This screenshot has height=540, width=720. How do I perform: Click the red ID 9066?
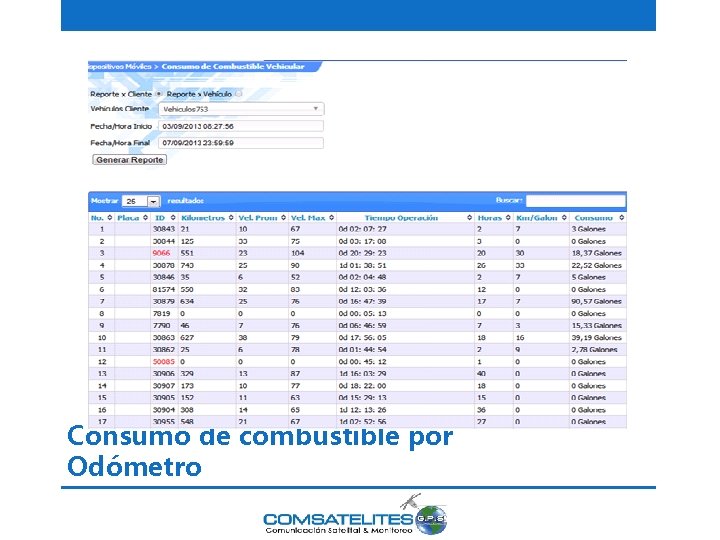pos(161,253)
